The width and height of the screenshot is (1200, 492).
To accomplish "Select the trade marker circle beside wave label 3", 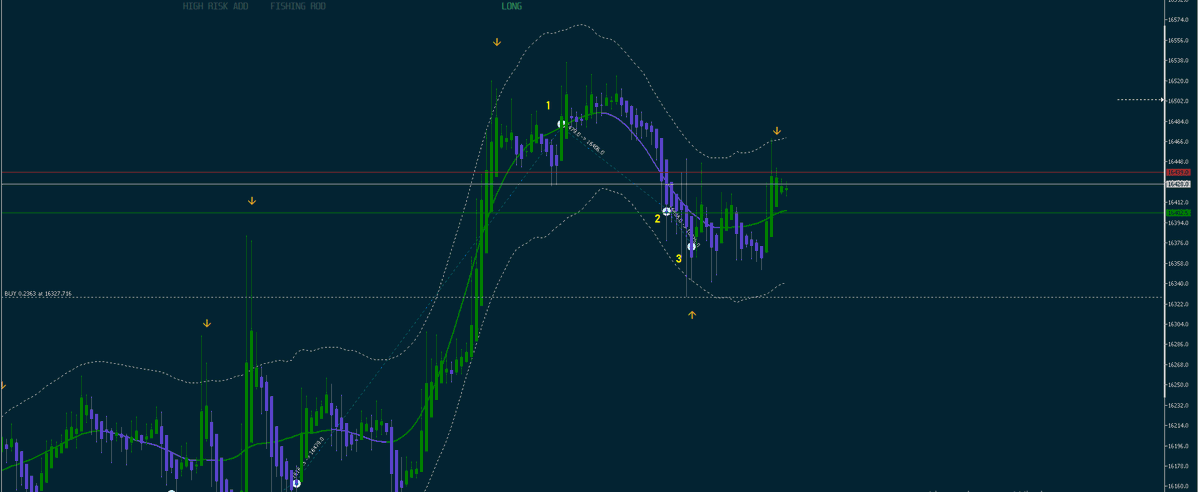I will (691, 246).
